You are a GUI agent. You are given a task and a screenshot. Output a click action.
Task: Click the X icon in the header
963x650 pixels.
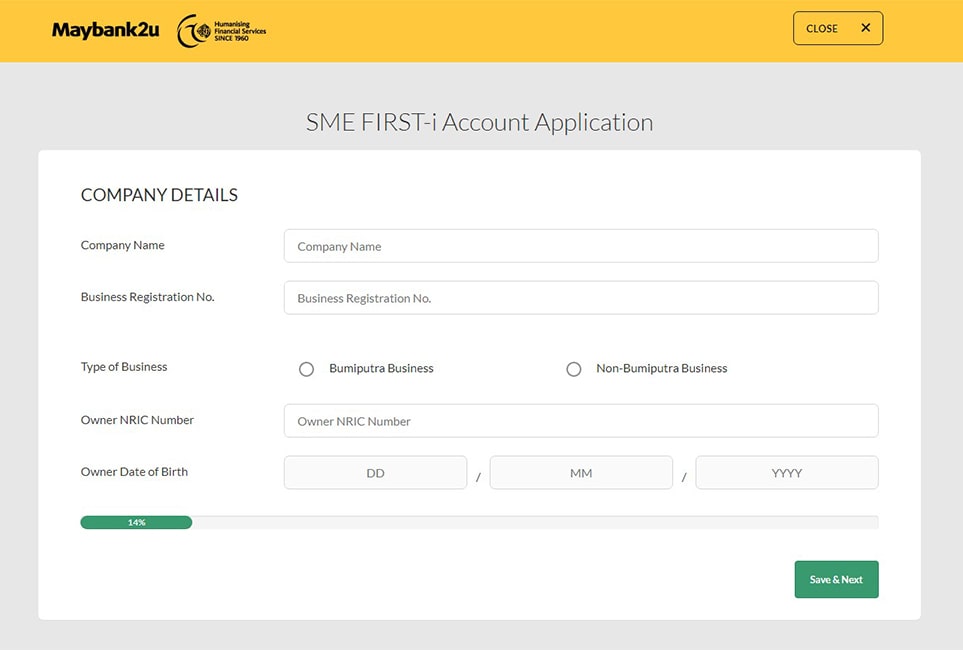[865, 28]
